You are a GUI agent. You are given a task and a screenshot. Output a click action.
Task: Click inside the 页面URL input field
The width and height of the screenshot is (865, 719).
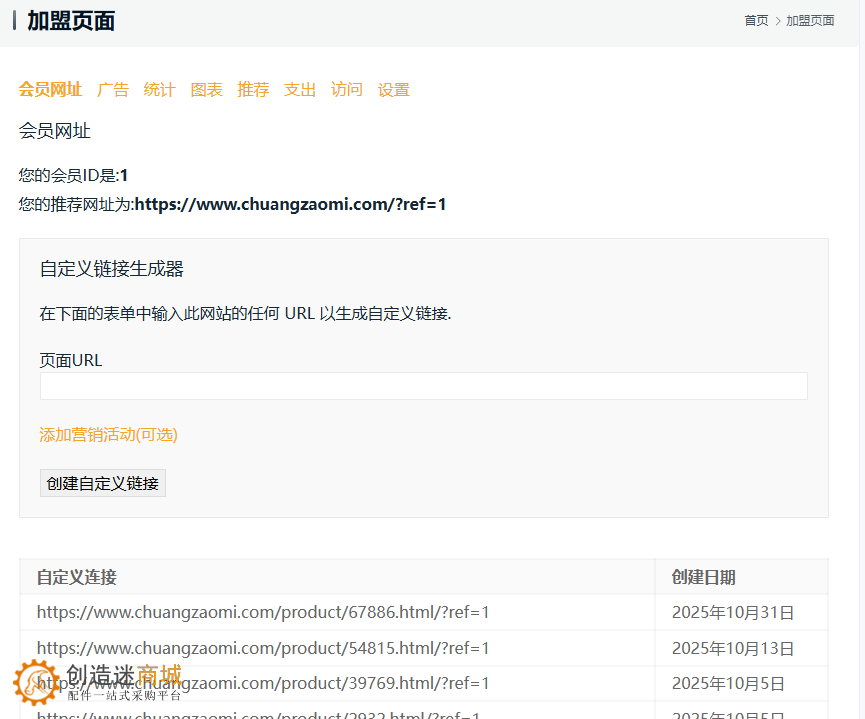(x=422, y=385)
